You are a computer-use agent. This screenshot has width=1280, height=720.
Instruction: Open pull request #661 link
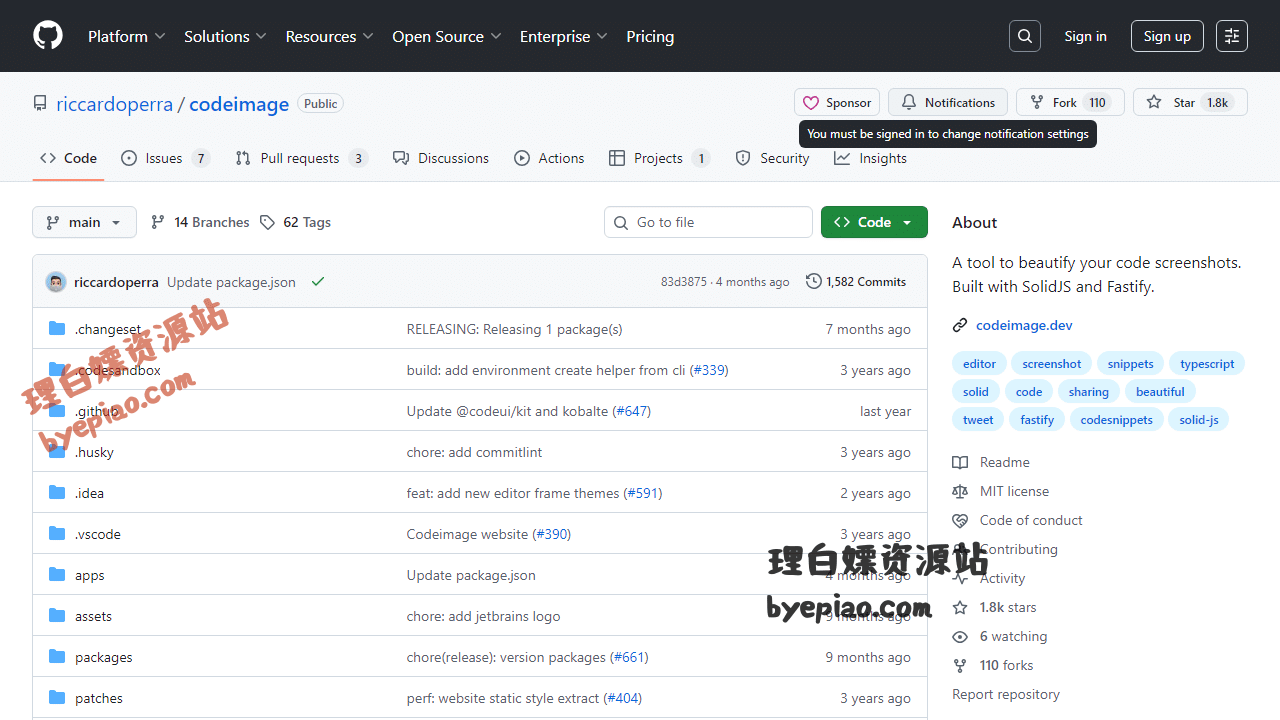pyautogui.click(x=629, y=657)
